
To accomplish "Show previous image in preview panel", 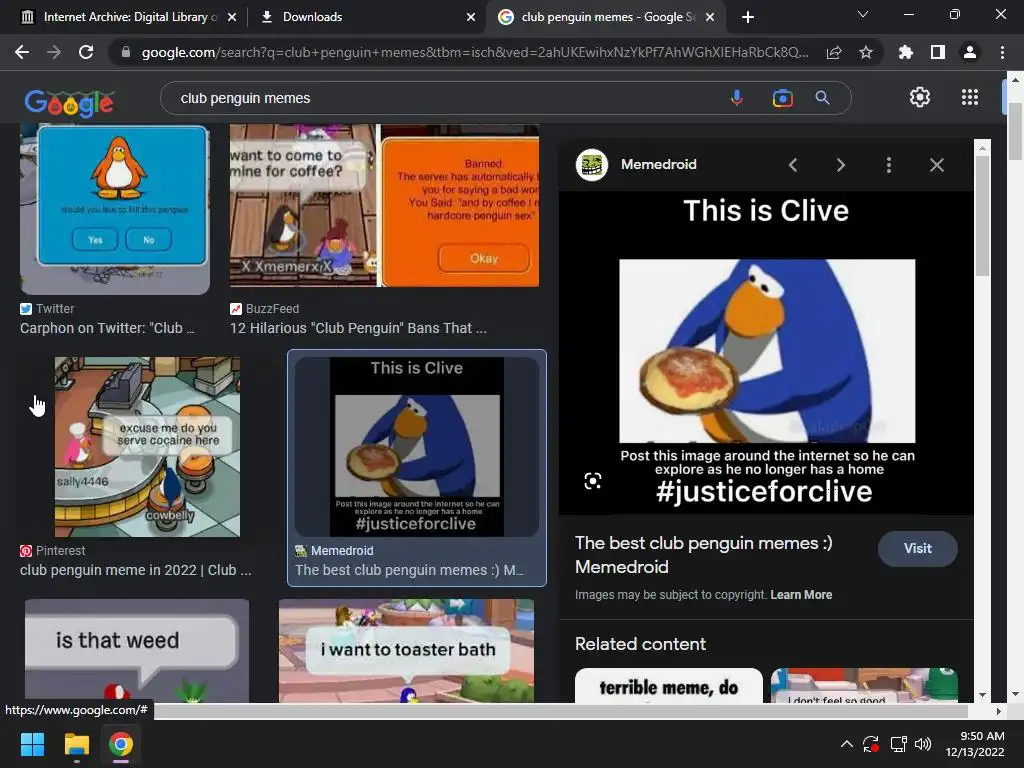I will click(793, 165).
